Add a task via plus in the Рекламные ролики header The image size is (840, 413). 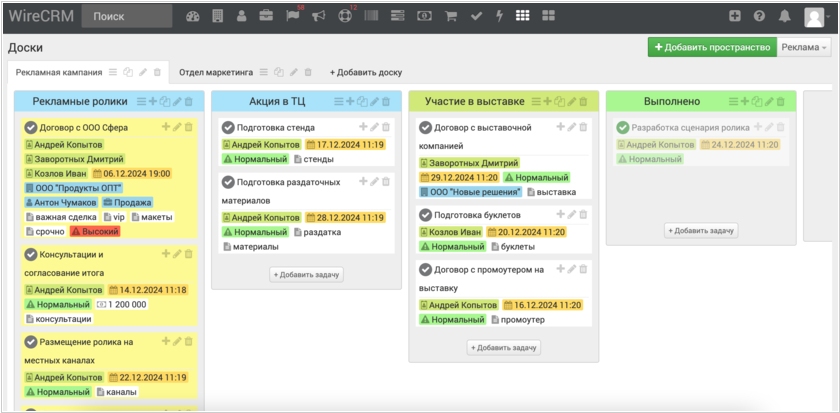(153, 101)
